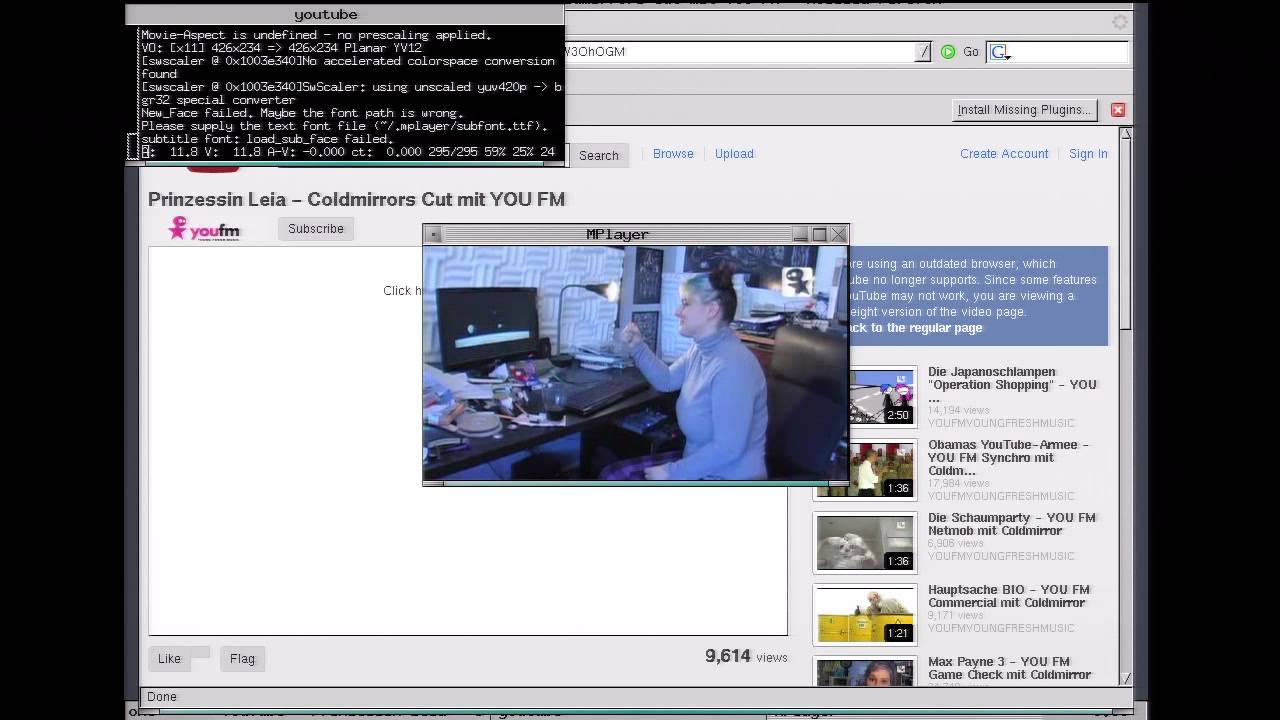Click the browser loading throbber icon

click(1120, 22)
